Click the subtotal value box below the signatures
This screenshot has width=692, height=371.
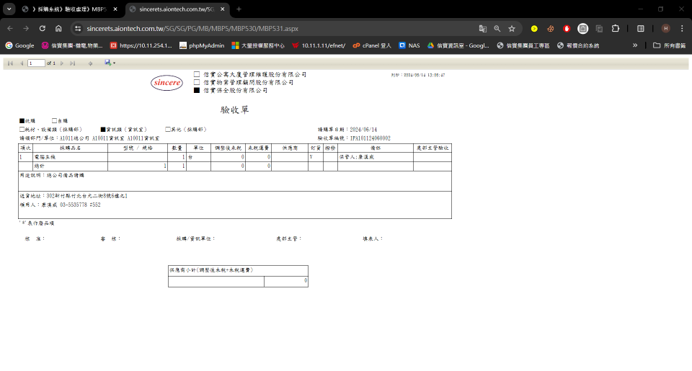(x=286, y=281)
